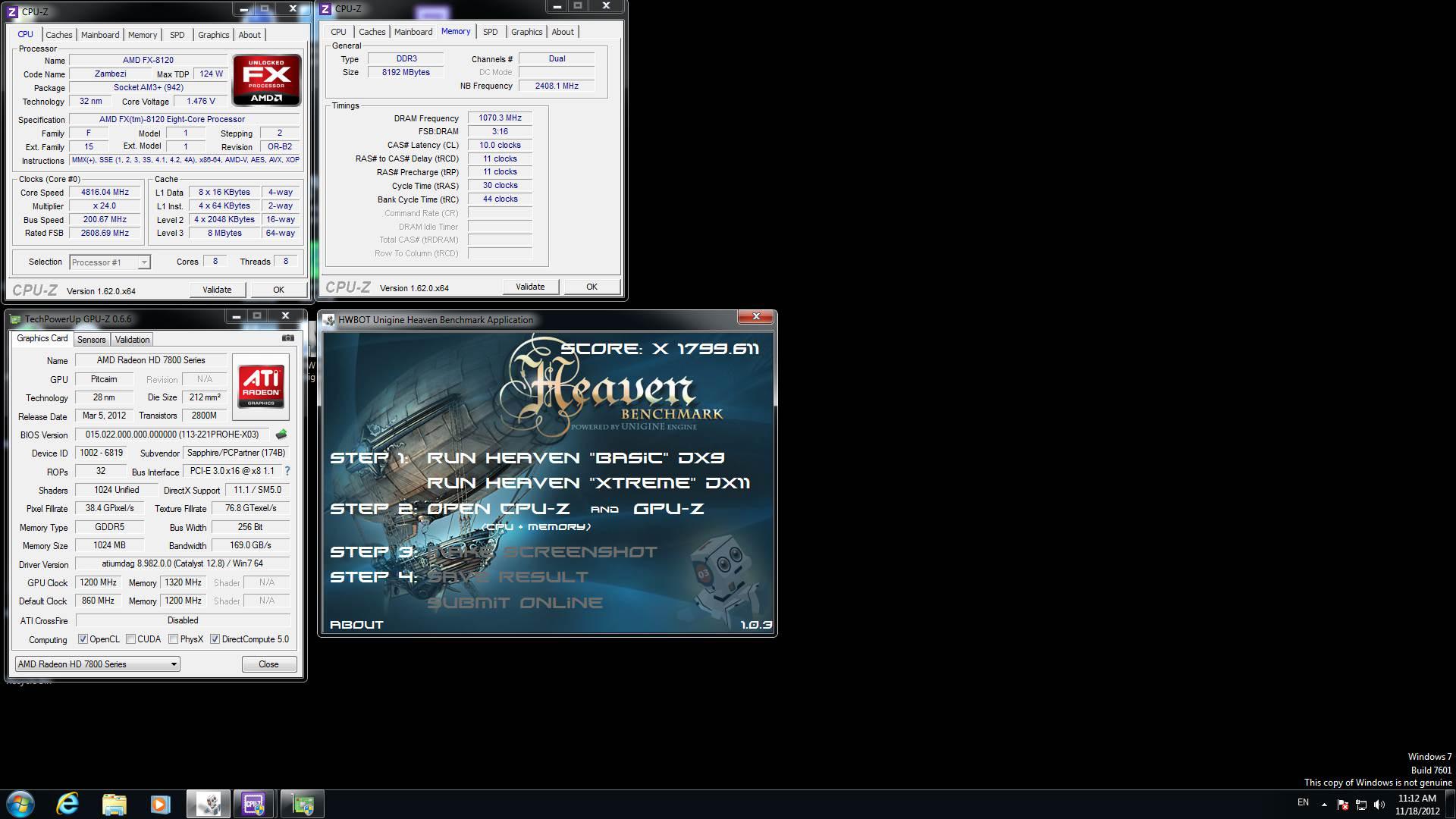This screenshot has height=819, width=1456.
Task: Open the Sensors tab in GPU-Z
Action: click(x=91, y=340)
